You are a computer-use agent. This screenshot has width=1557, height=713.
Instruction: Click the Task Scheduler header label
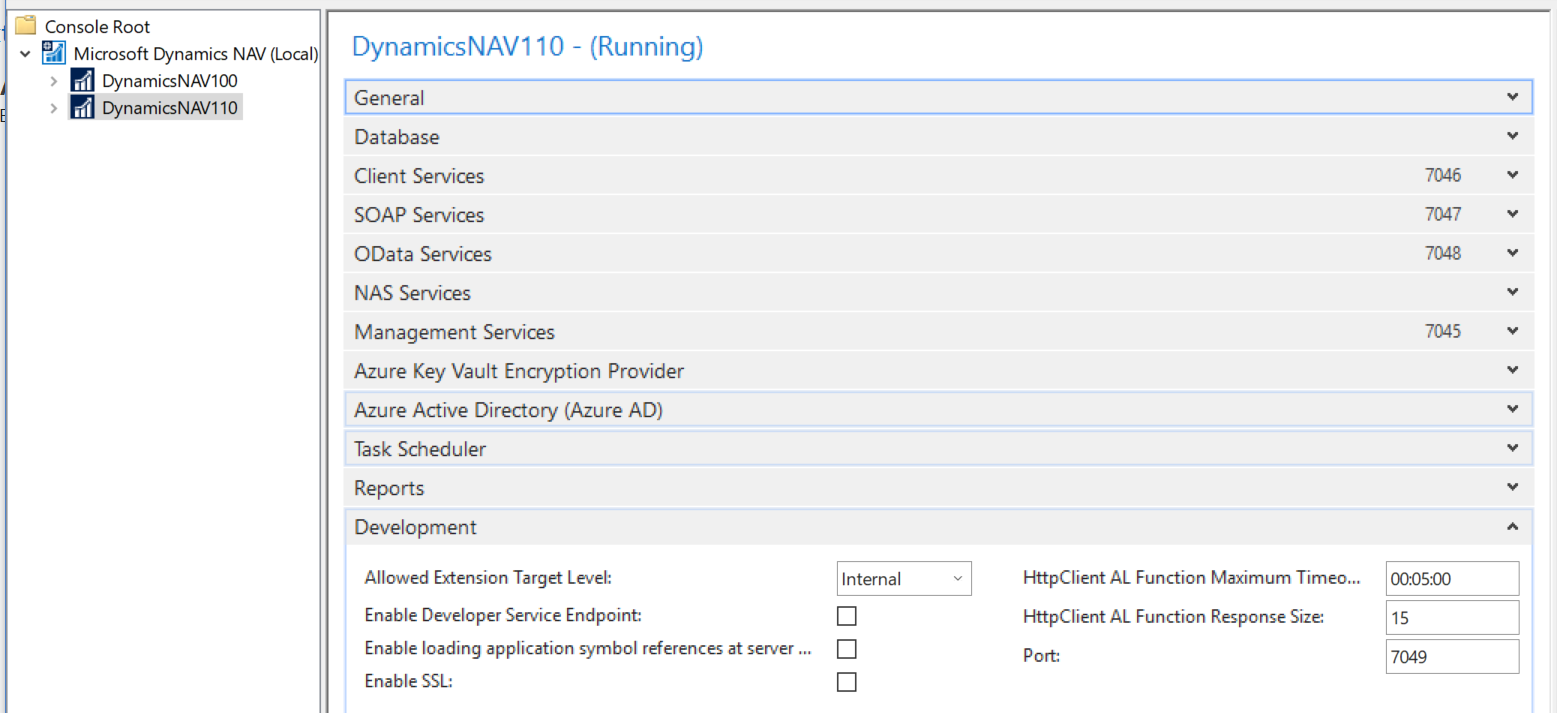tap(420, 449)
